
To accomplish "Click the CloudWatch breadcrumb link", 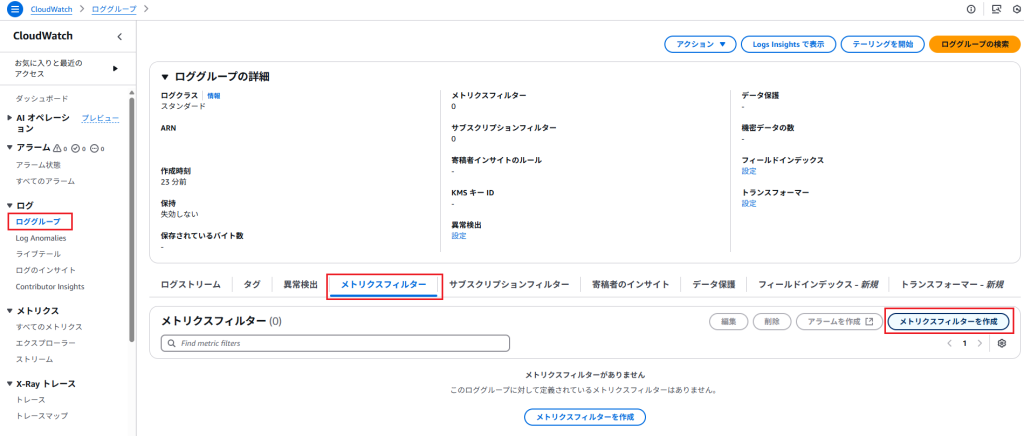I will coord(51,9).
